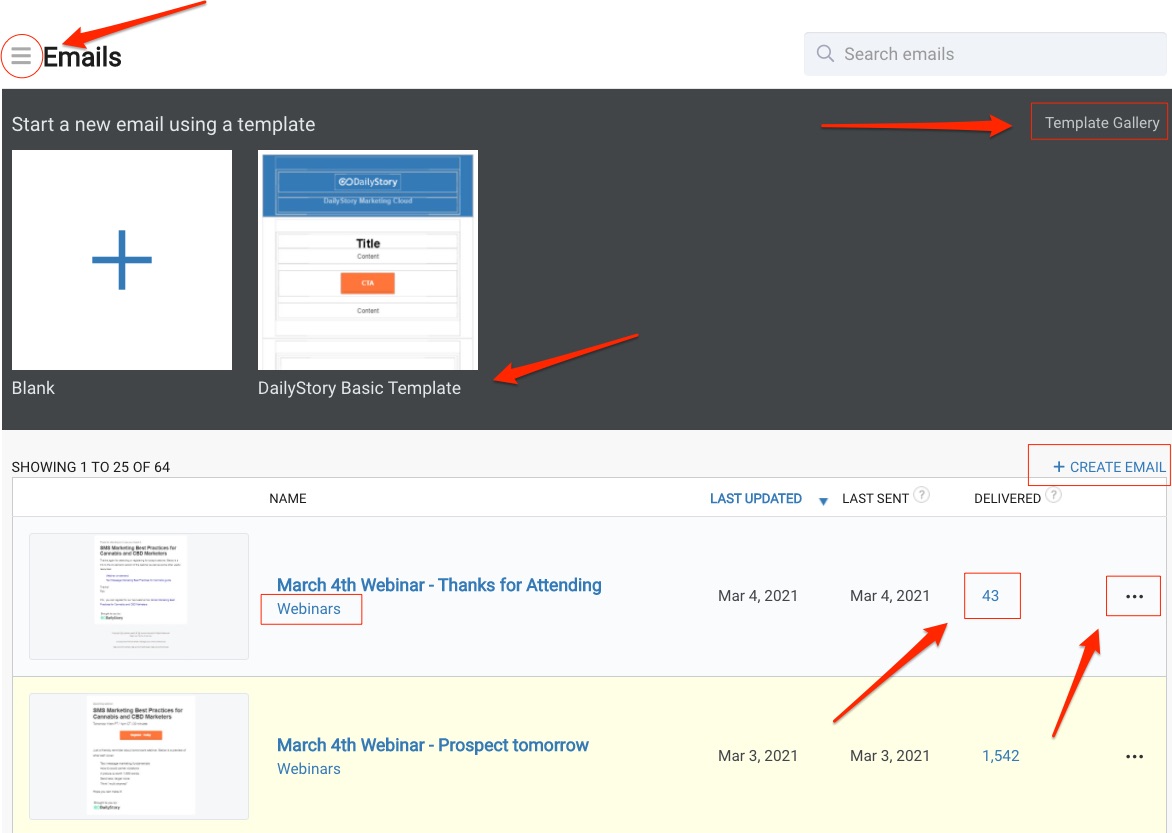Image resolution: width=1172 pixels, height=833 pixels.
Task: Click the 'Start a new email using a template' heading
Action: click(x=163, y=124)
